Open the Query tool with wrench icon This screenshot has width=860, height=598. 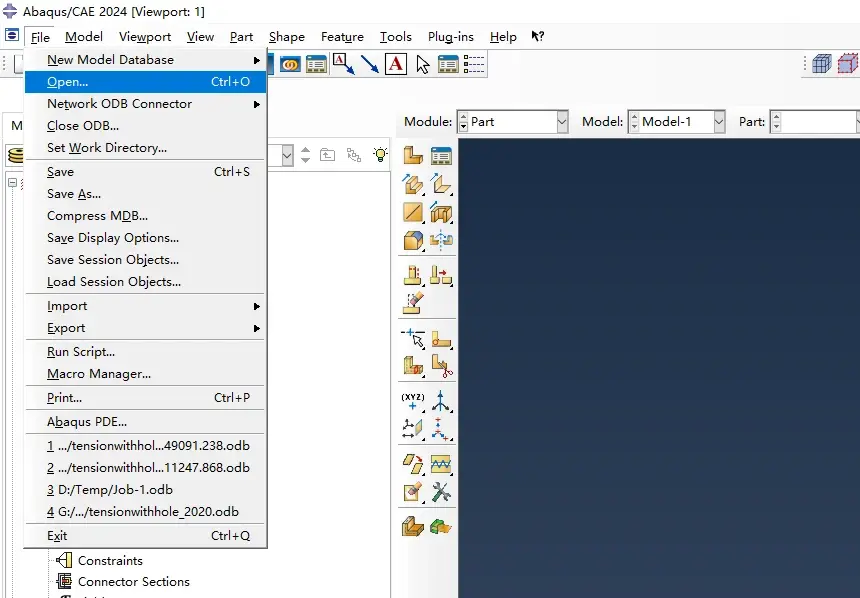[441, 492]
